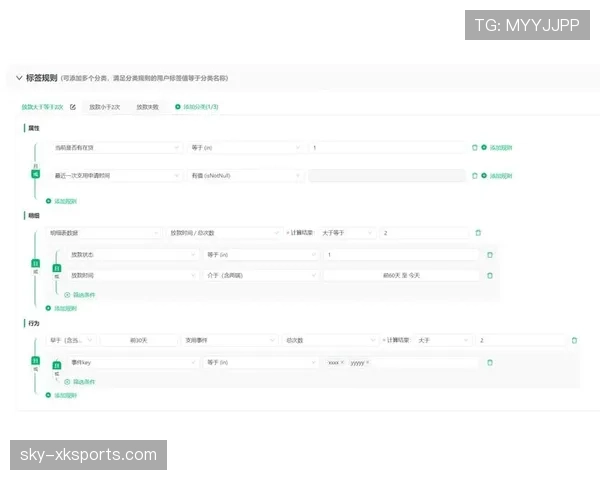Open the 放款状态 field dropdown

[x=133, y=255]
